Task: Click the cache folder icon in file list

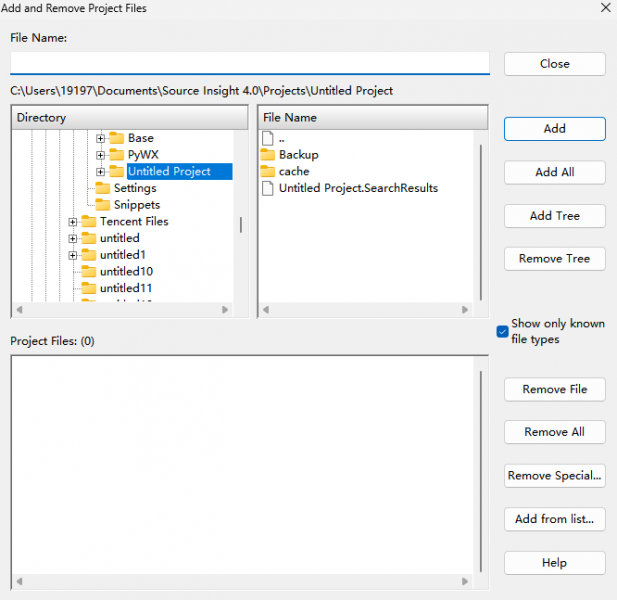Action: click(268, 171)
